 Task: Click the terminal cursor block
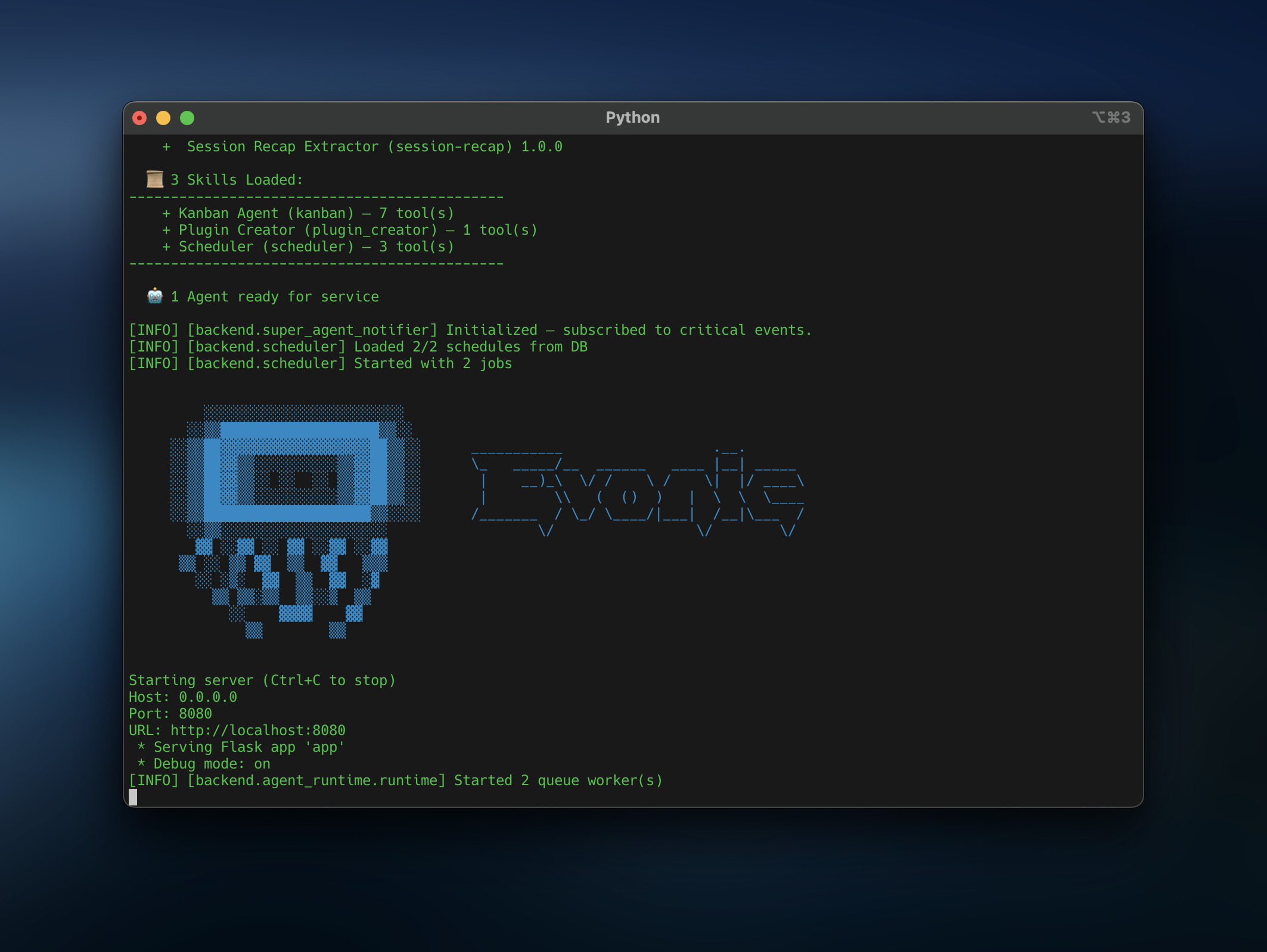[133, 797]
